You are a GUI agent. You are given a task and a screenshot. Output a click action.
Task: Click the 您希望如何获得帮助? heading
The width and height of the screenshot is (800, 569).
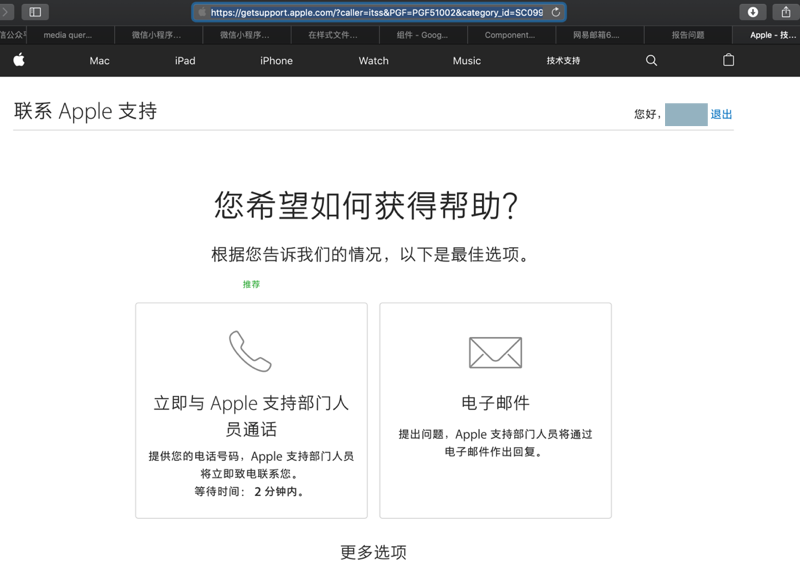[x=366, y=206]
